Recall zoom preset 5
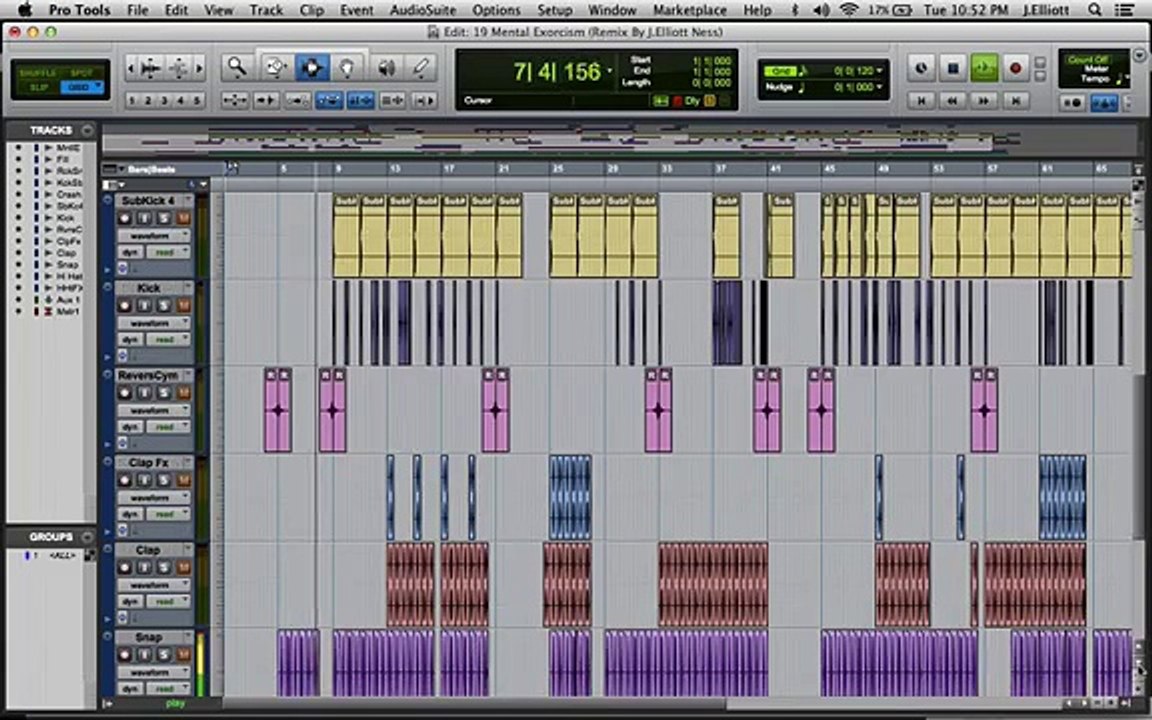Viewport: 1152px width, 720px height. (x=196, y=101)
